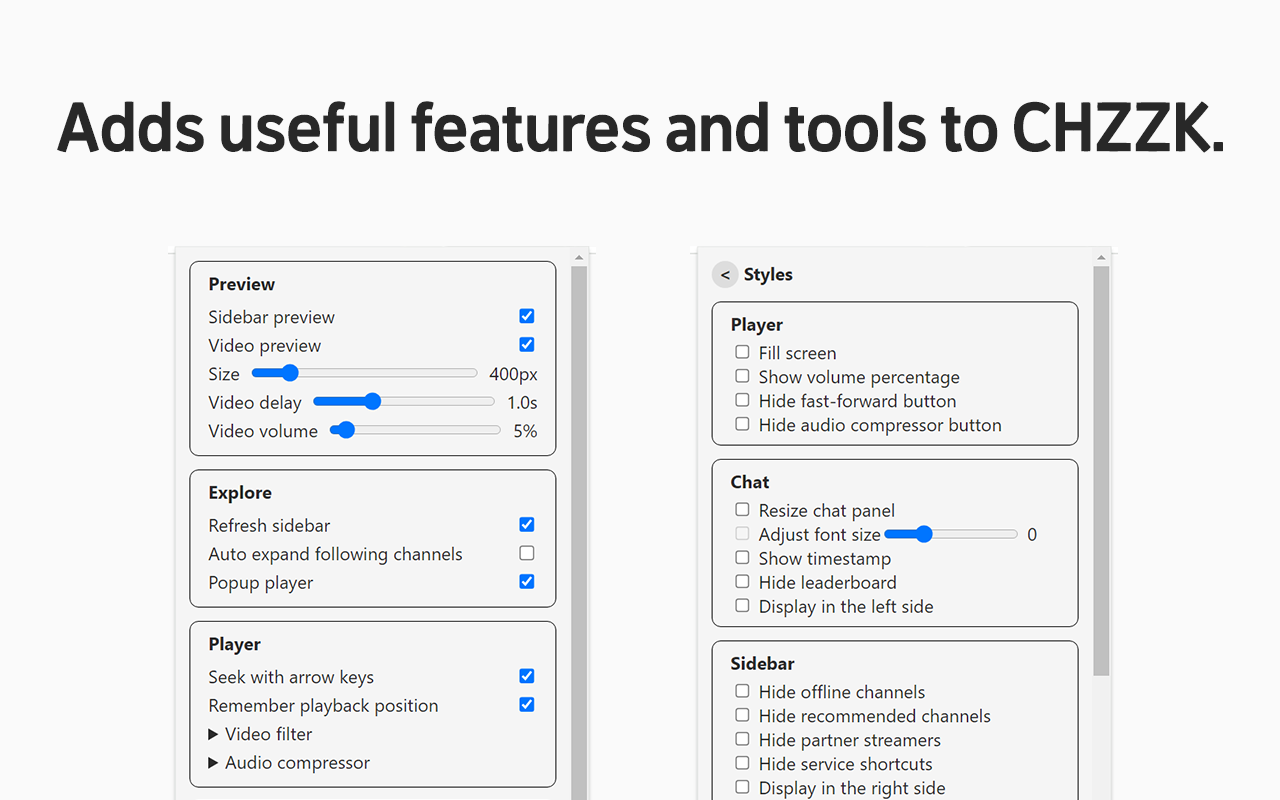Tick Hide recommended channels
Image resolution: width=1280 pixels, height=800 pixels.
click(x=742, y=715)
